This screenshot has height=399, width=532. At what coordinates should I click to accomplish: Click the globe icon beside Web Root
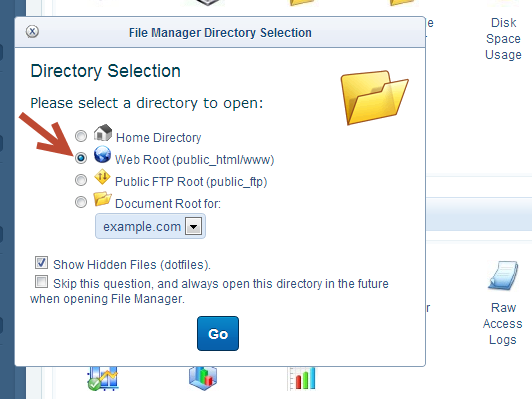click(x=102, y=154)
